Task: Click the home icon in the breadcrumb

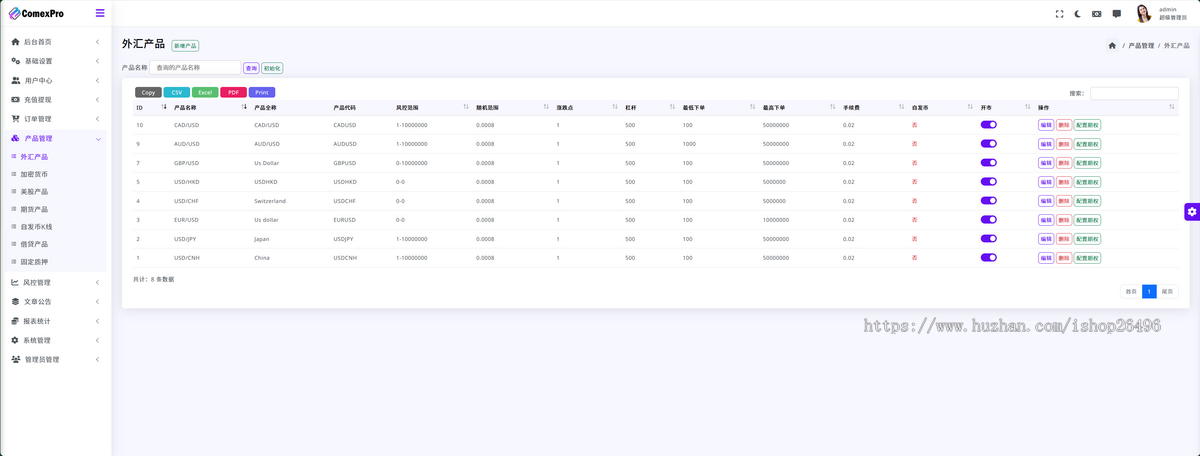Action: click(1112, 46)
